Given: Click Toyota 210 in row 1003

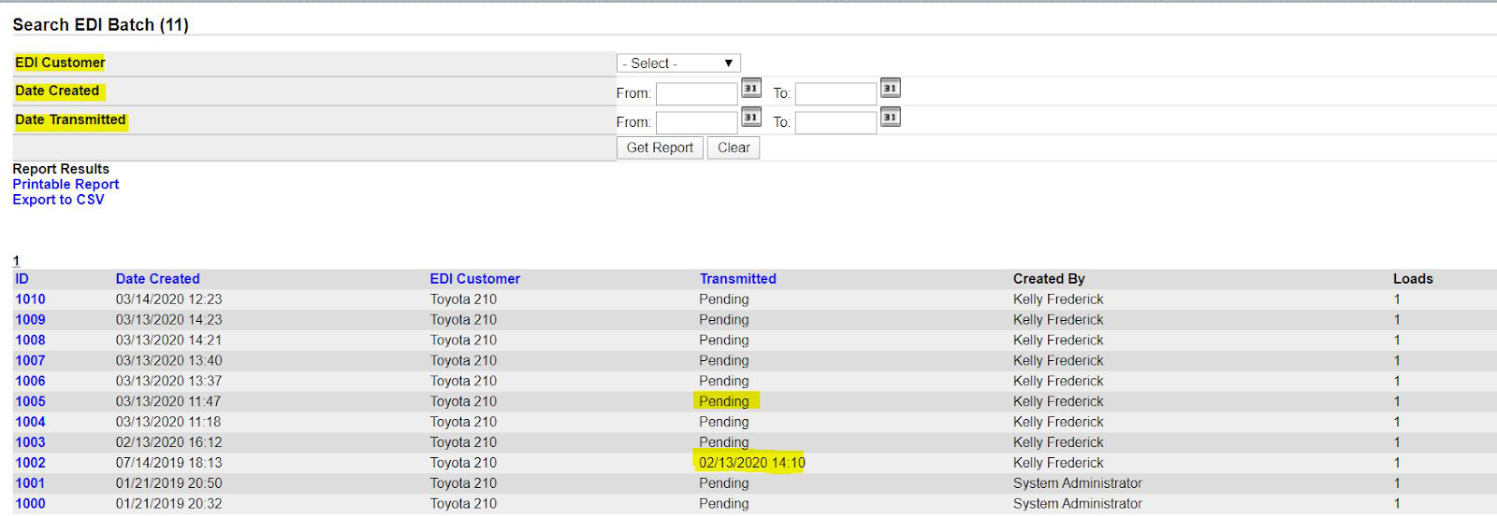Looking at the screenshot, I should pyautogui.click(x=463, y=442).
